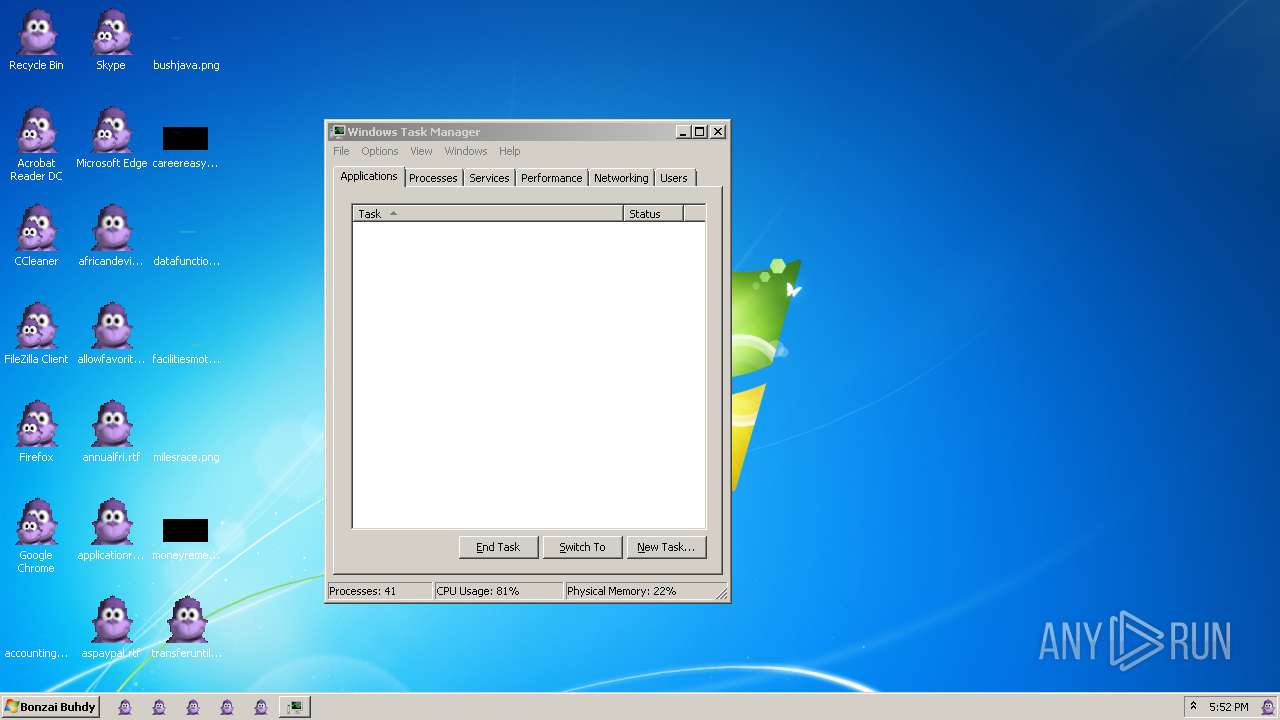Click the Task Manager taskbar button

294,707
